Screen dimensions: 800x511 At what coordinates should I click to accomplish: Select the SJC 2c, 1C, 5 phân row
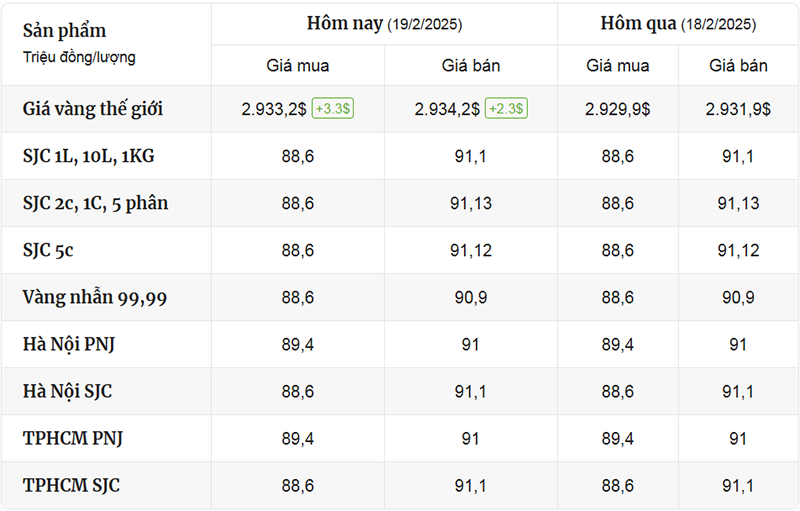click(x=400, y=203)
